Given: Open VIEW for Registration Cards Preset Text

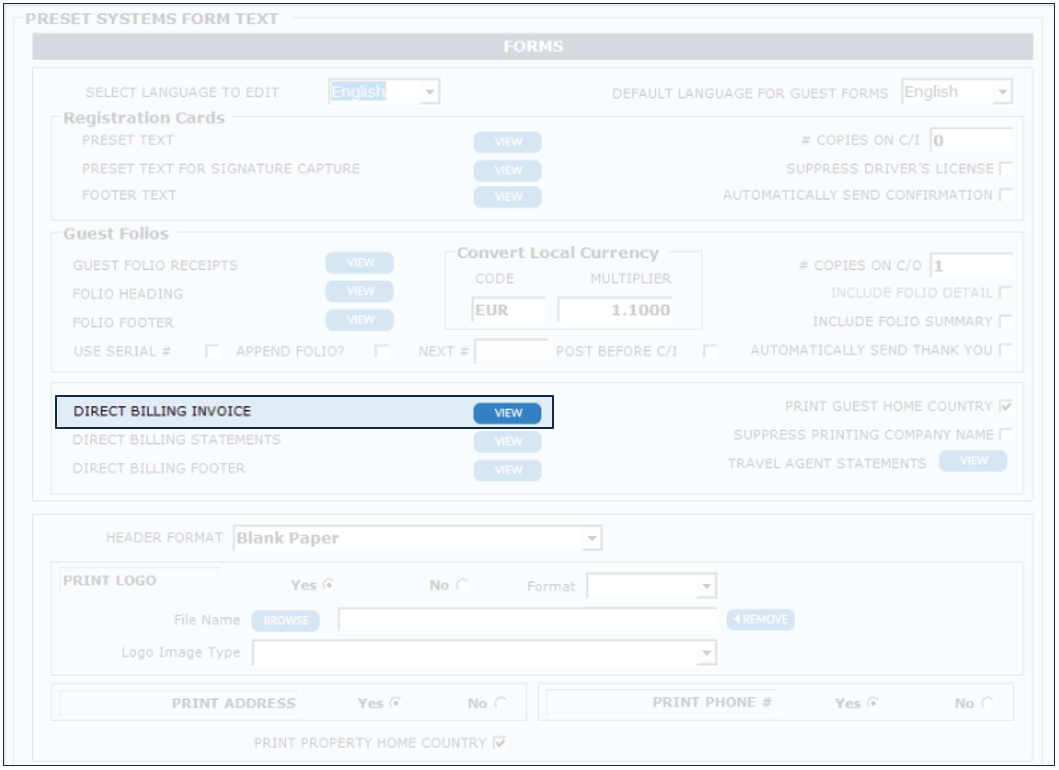Looking at the screenshot, I should 507,142.
